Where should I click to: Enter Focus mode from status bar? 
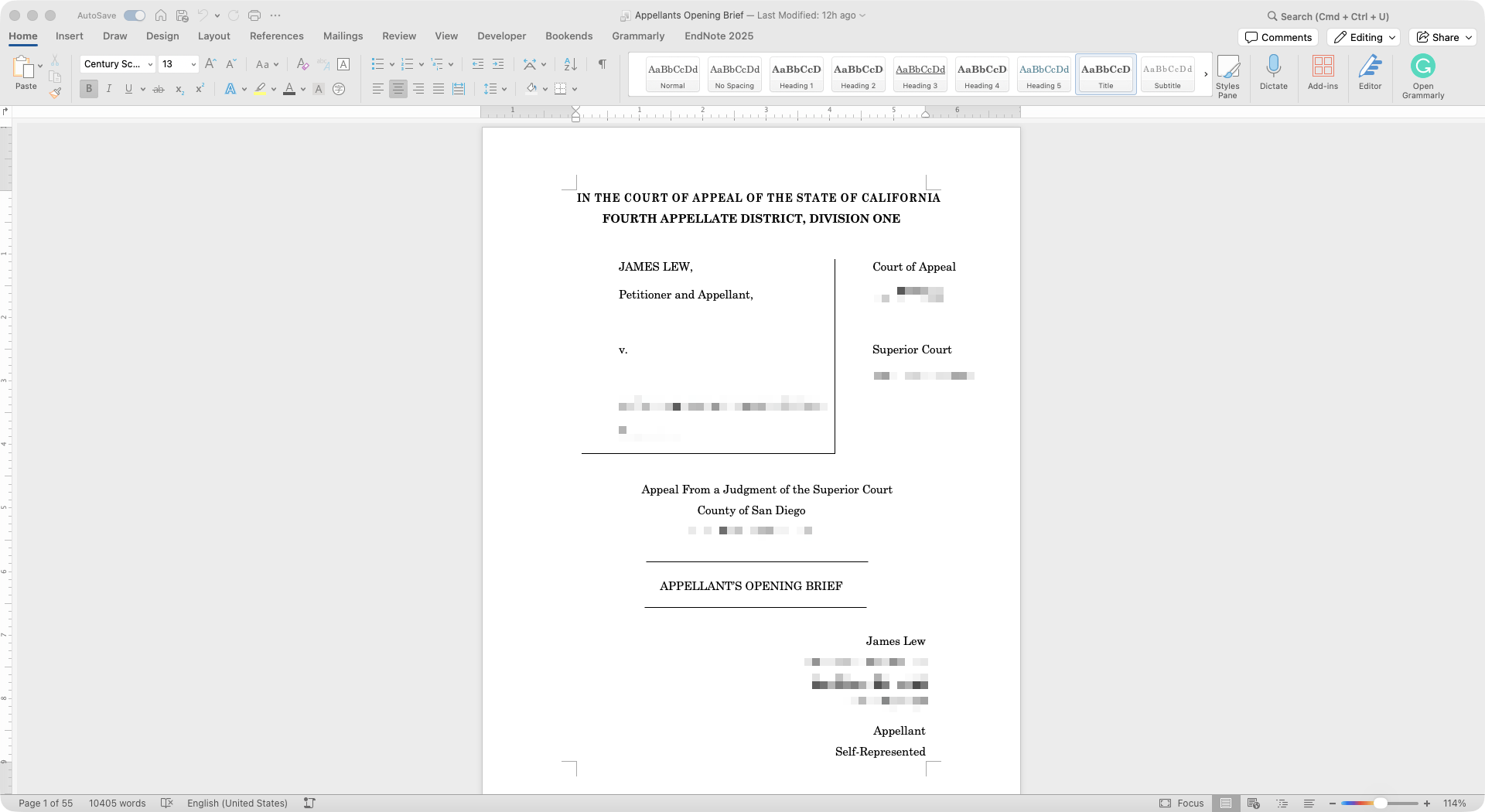click(1182, 803)
